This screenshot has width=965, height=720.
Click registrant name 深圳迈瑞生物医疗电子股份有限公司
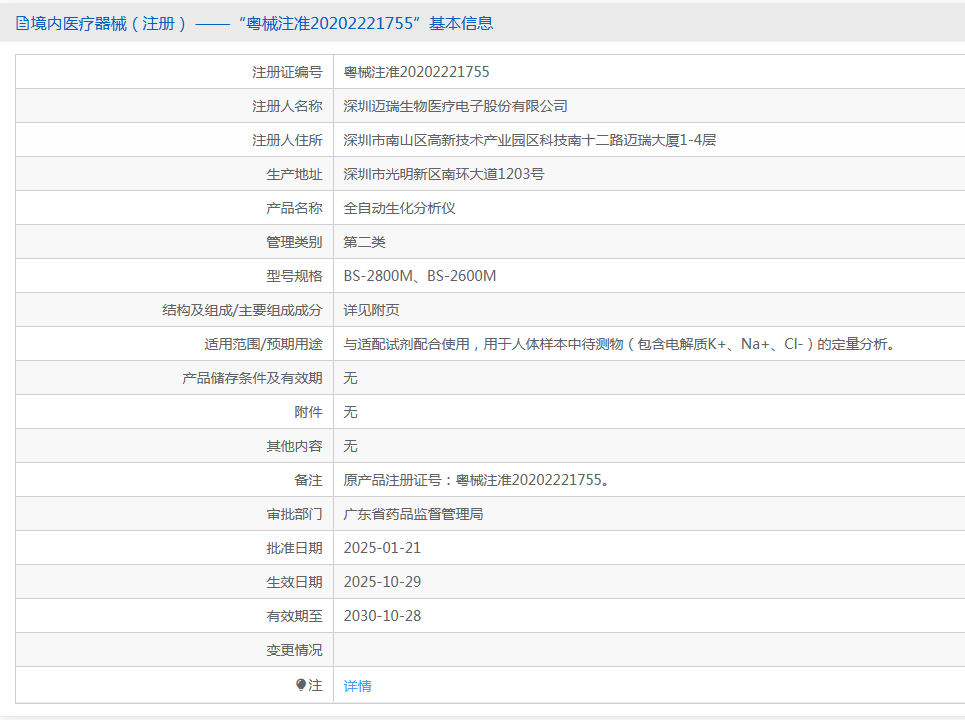point(455,106)
